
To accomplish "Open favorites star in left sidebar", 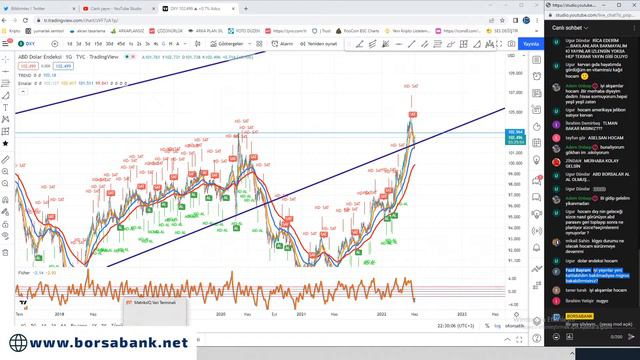I will (x=5, y=143).
